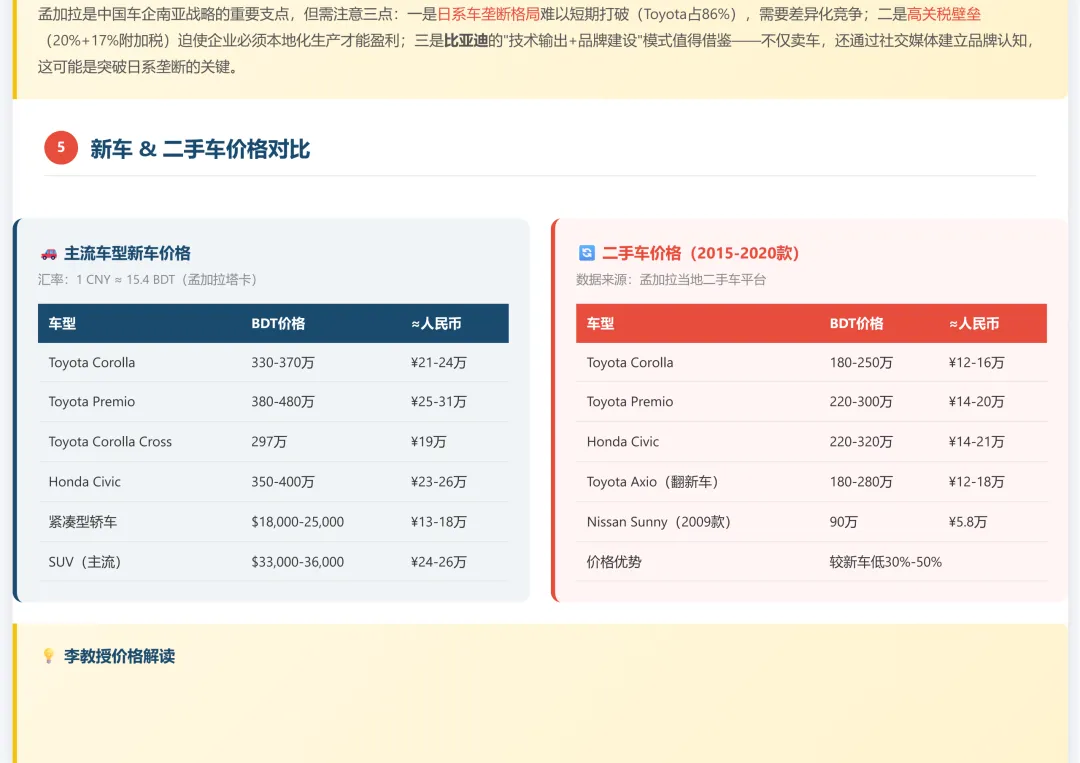Click the 二手车价格（2015-2020款）title
This screenshot has height=763, width=1080.
click(x=700, y=253)
